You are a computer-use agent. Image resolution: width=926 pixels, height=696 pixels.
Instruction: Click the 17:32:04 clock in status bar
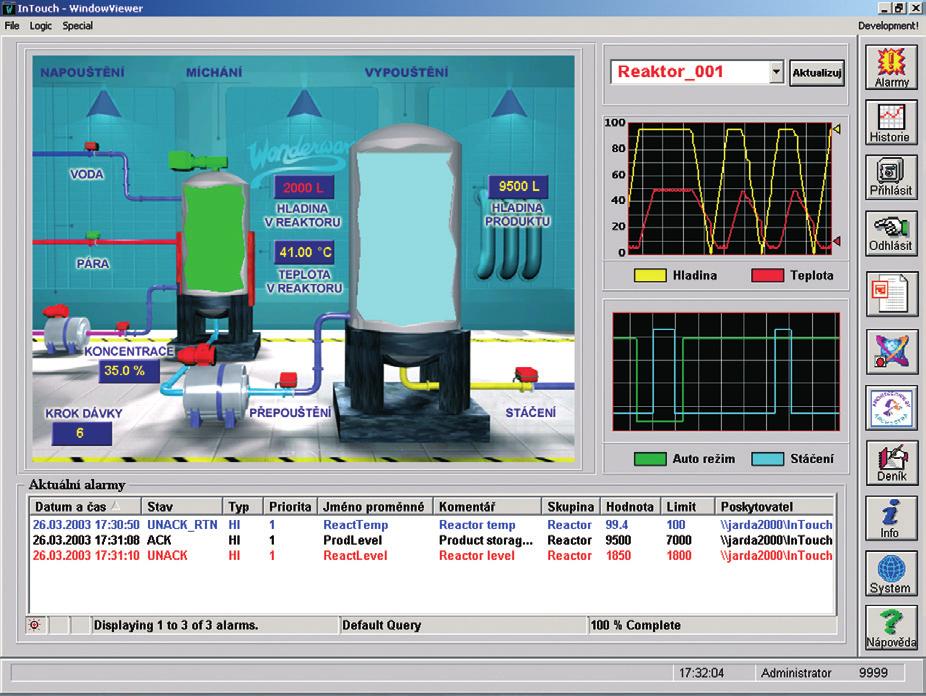[701, 673]
